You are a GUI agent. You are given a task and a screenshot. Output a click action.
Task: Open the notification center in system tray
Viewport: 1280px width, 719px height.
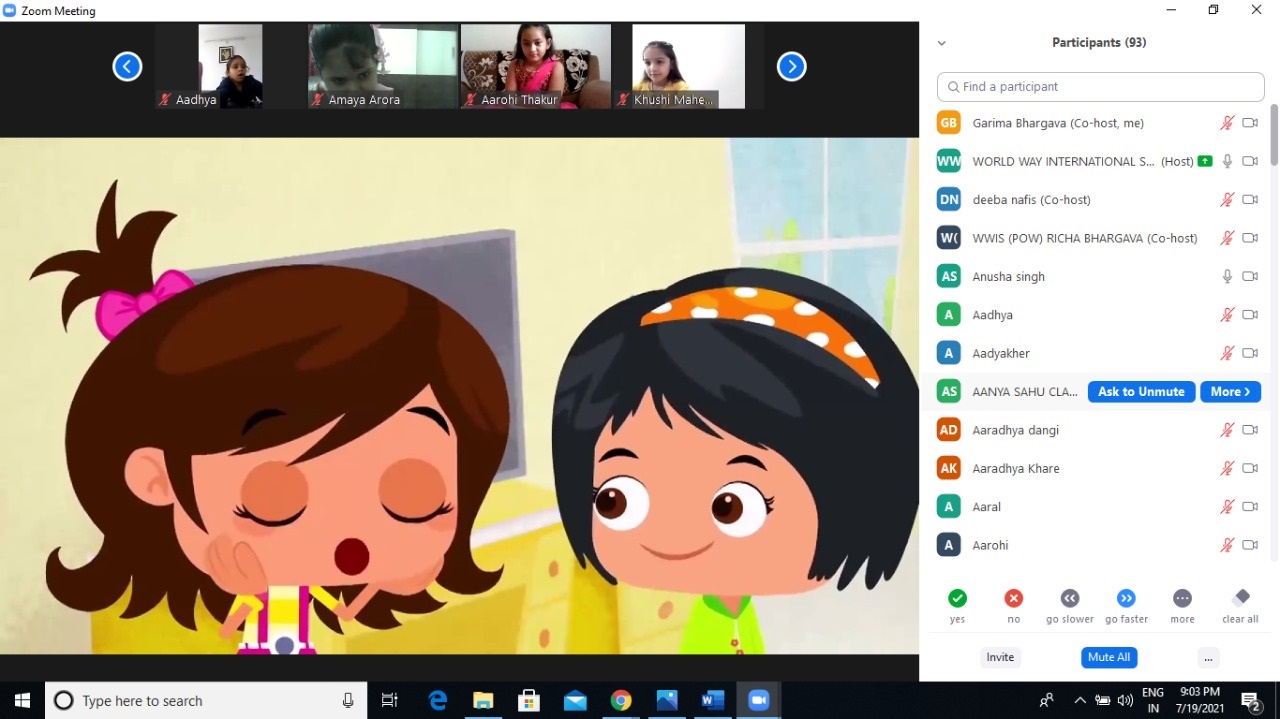pos(1251,701)
